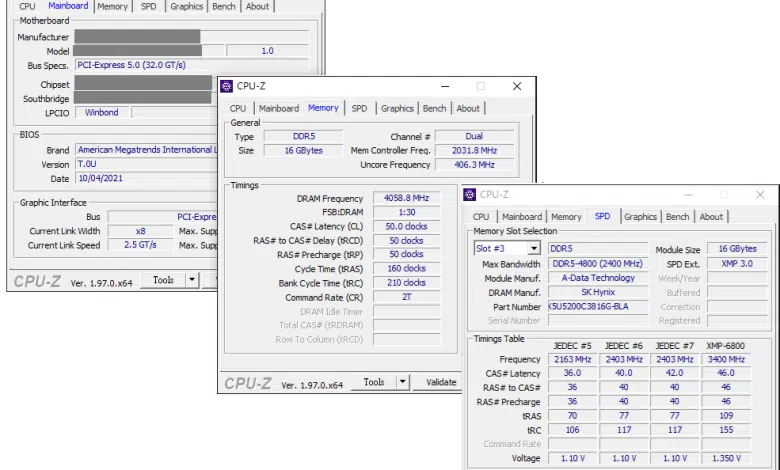Click the Uncore Frequency value 406.3 MHz

(475, 165)
